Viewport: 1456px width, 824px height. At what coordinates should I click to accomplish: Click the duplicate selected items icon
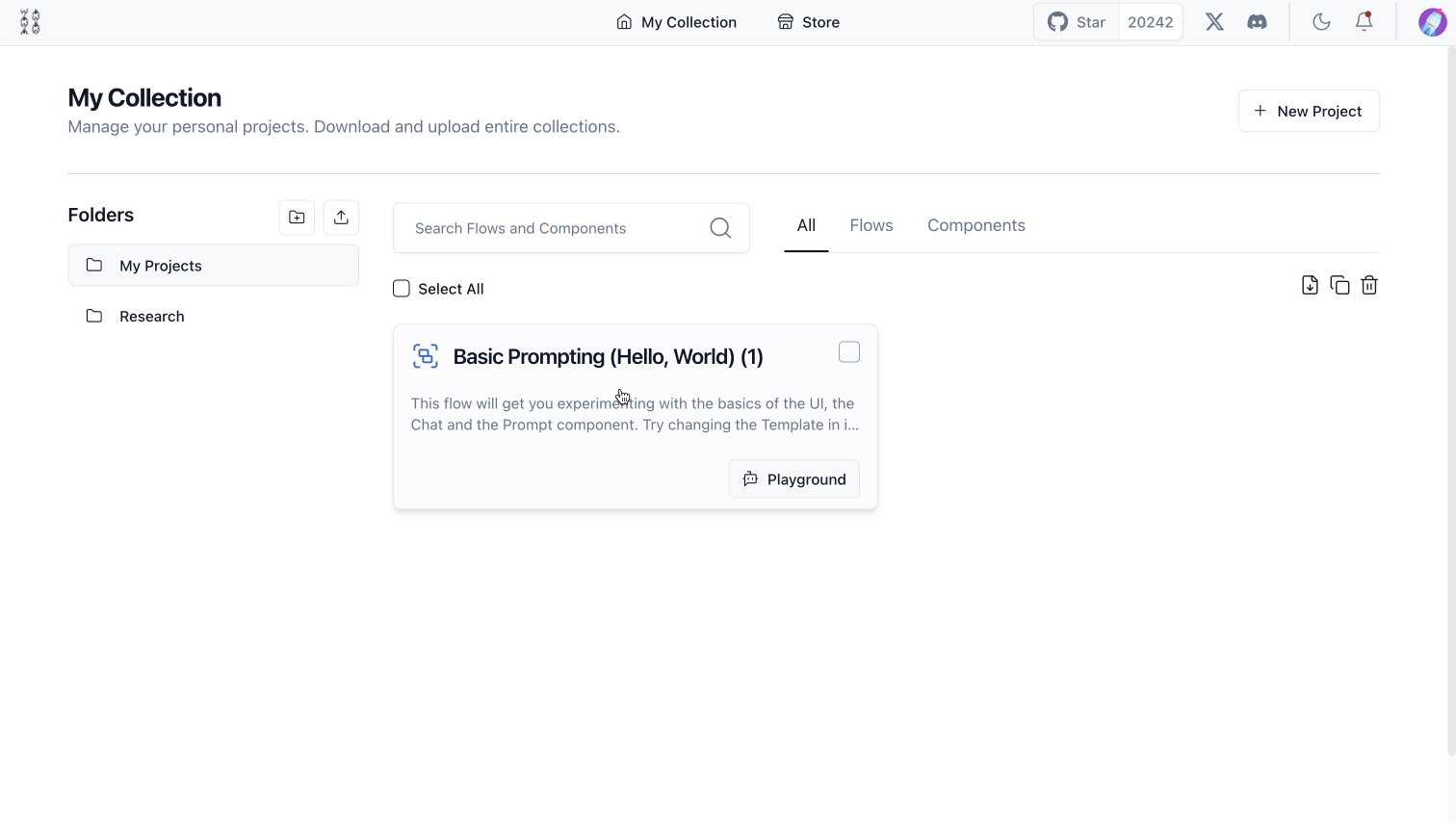tap(1339, 285)
